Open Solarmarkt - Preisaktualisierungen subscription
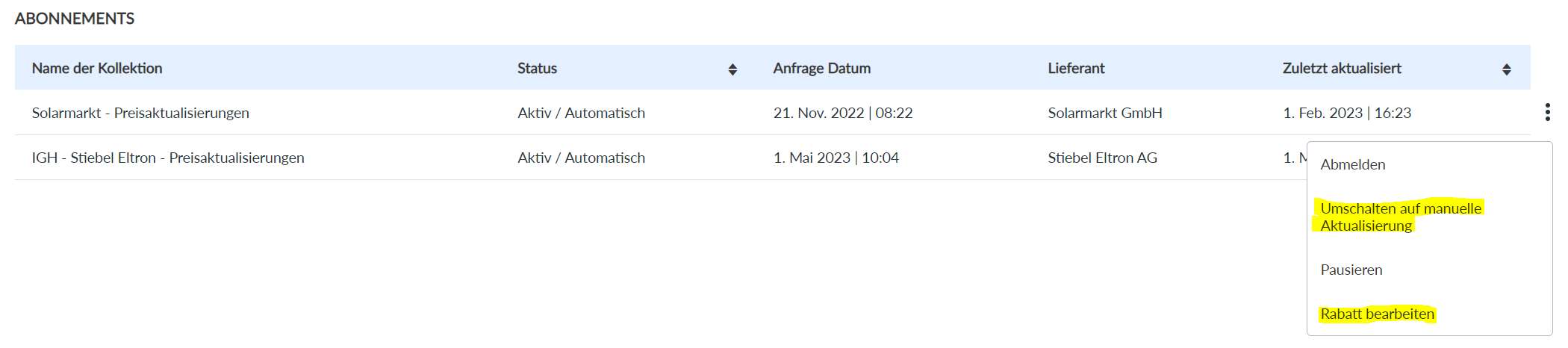The image size is (1568, 348). [140, 113]
